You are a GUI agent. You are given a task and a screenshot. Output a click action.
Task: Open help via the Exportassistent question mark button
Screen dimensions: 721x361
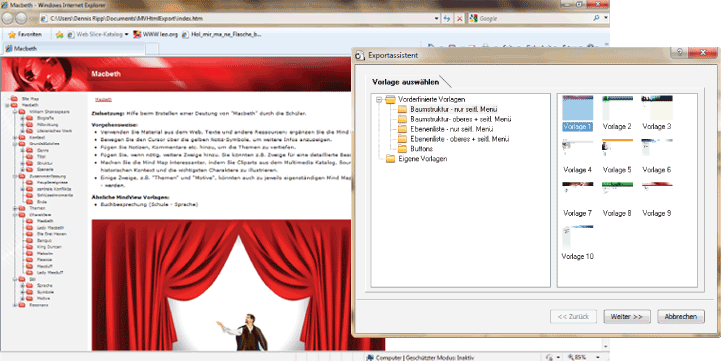(x=679, y=52)
